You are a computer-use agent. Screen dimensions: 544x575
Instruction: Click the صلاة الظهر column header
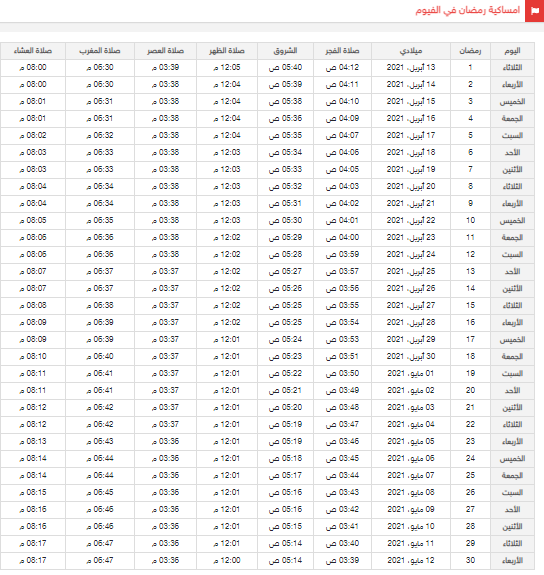227,51
